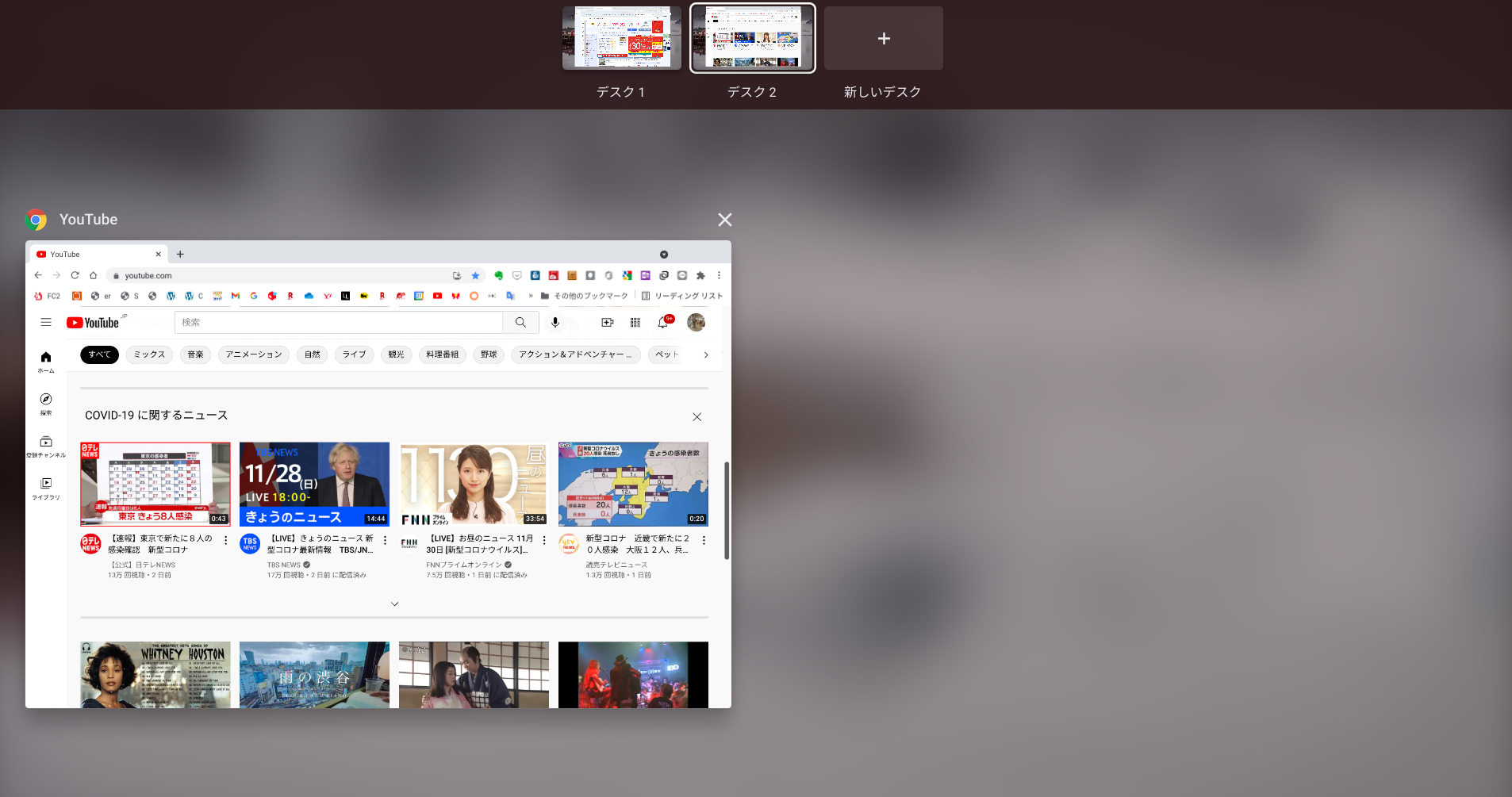Open Chrome's three-dot menu

719,275
